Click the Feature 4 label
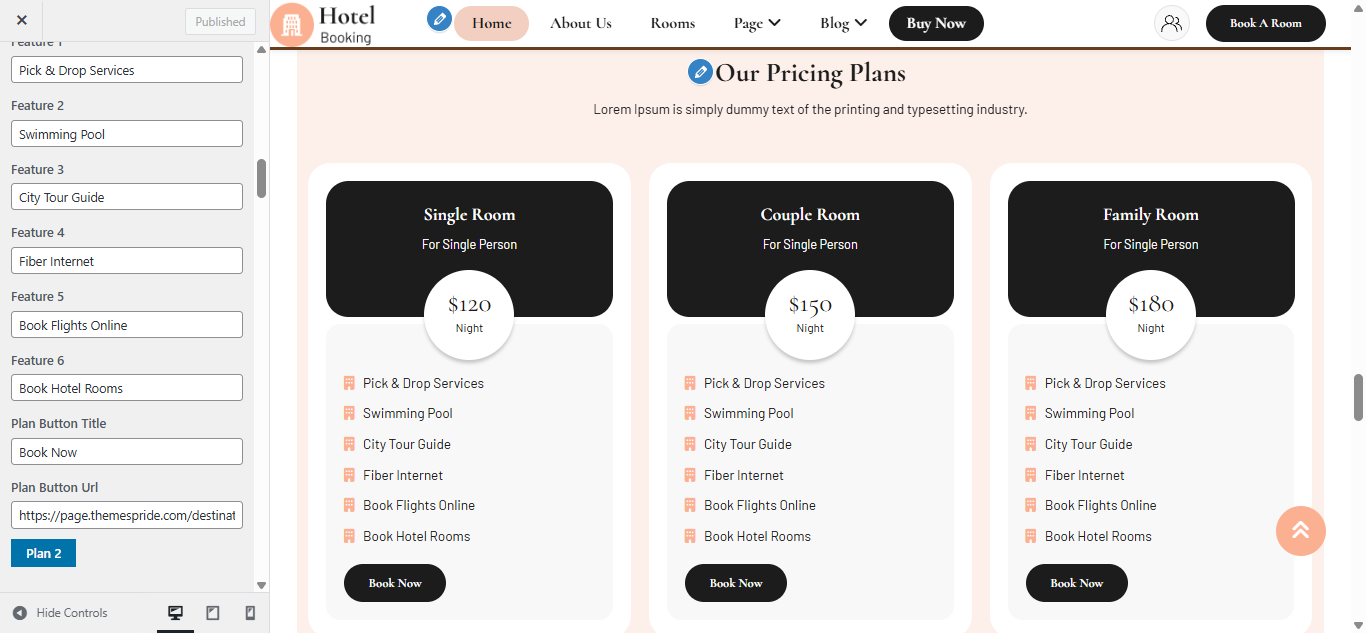 (38, 233)
